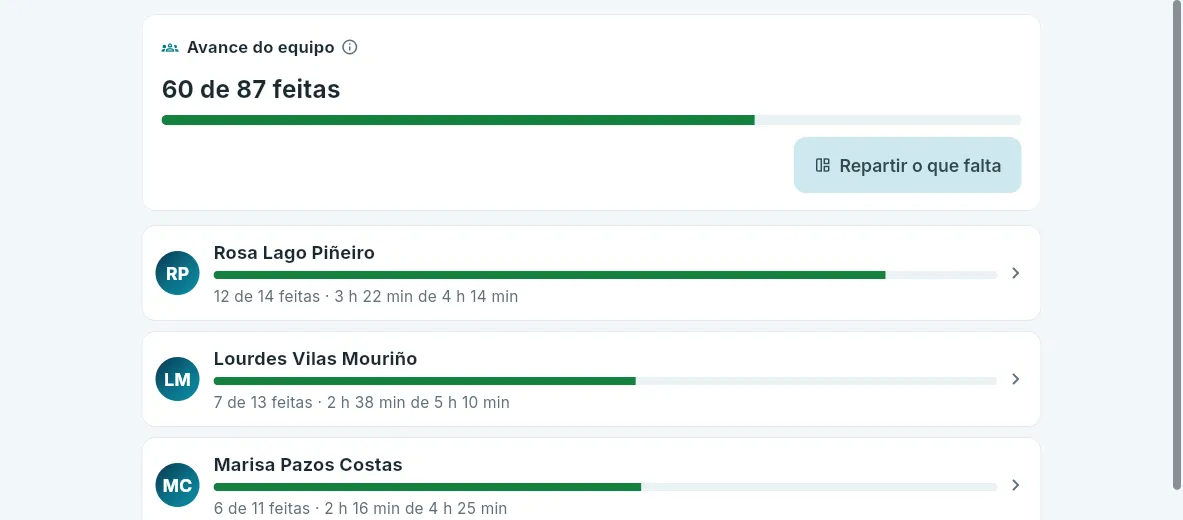1183x520 pixels.
Task: Click the LM avatar for Lourdes Vilas
Action: pos(177,379)
